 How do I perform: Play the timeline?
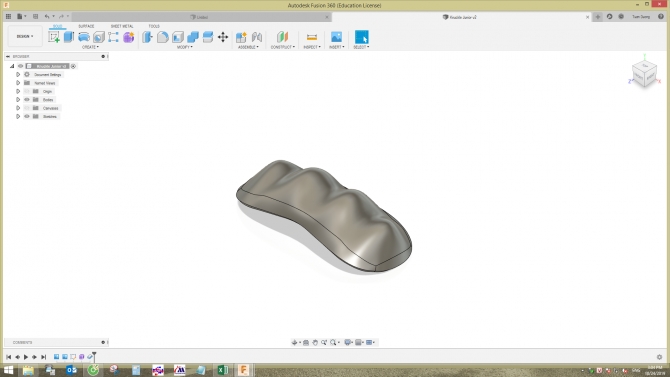click(x=26, y=357)
